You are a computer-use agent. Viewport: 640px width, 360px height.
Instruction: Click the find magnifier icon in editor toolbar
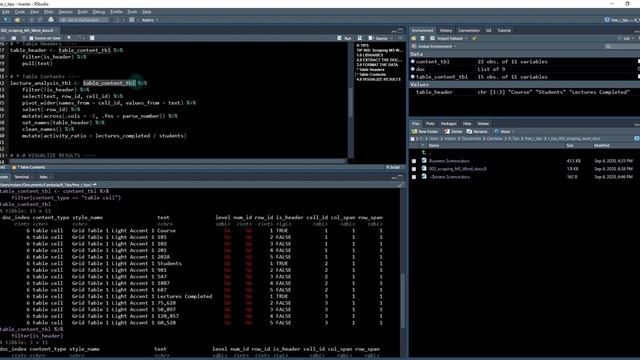click(69, 38)
